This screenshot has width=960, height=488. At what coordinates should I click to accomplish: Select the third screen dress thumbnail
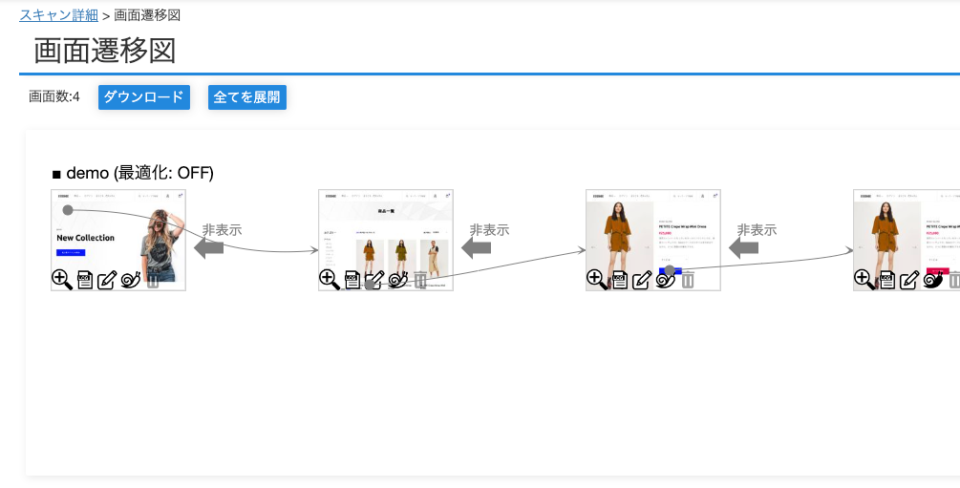coord(653,240)
